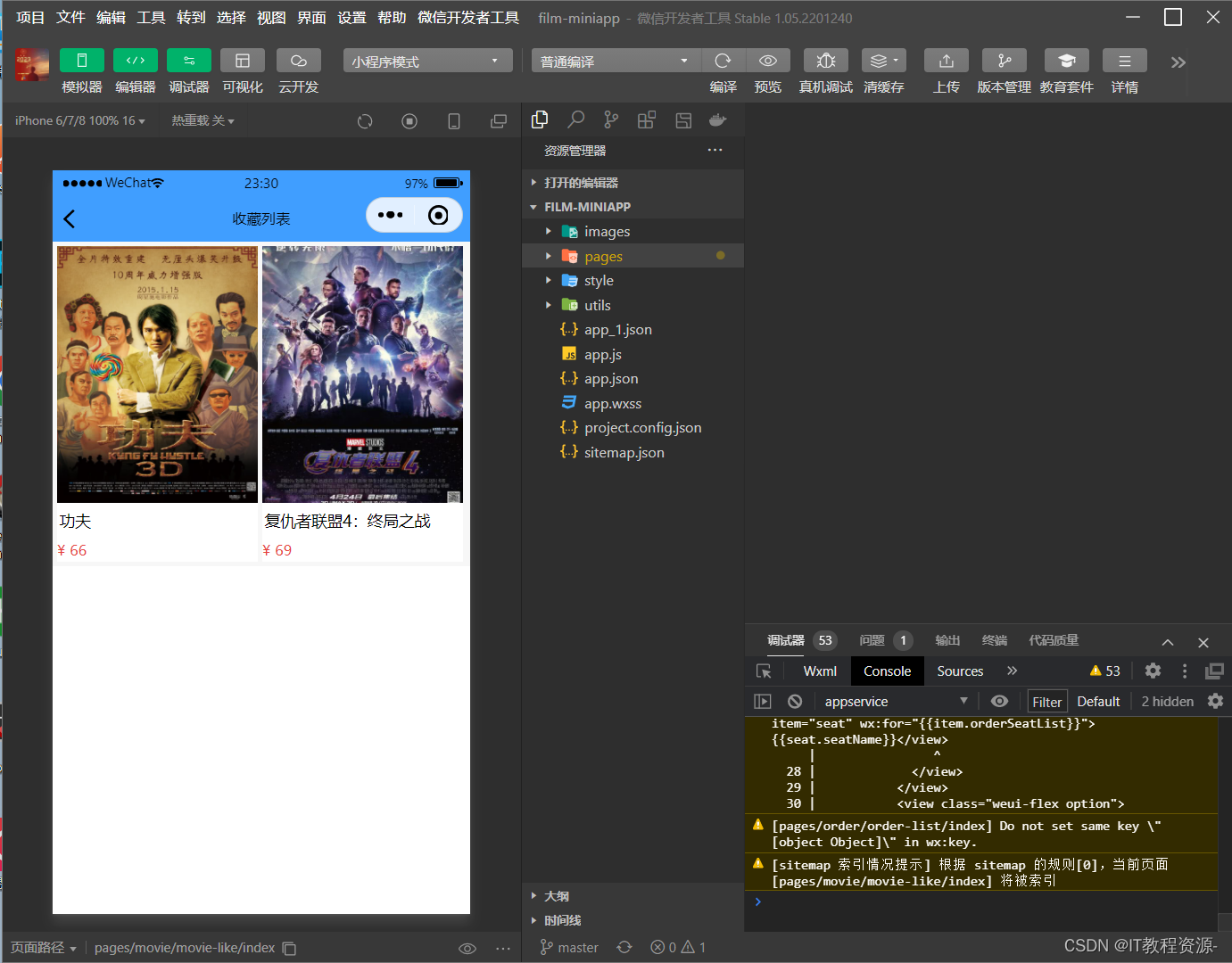Open the app.wxss file
Viewport: 1232px width, 963px height.
pyautogui.click(x=633, y=403)
